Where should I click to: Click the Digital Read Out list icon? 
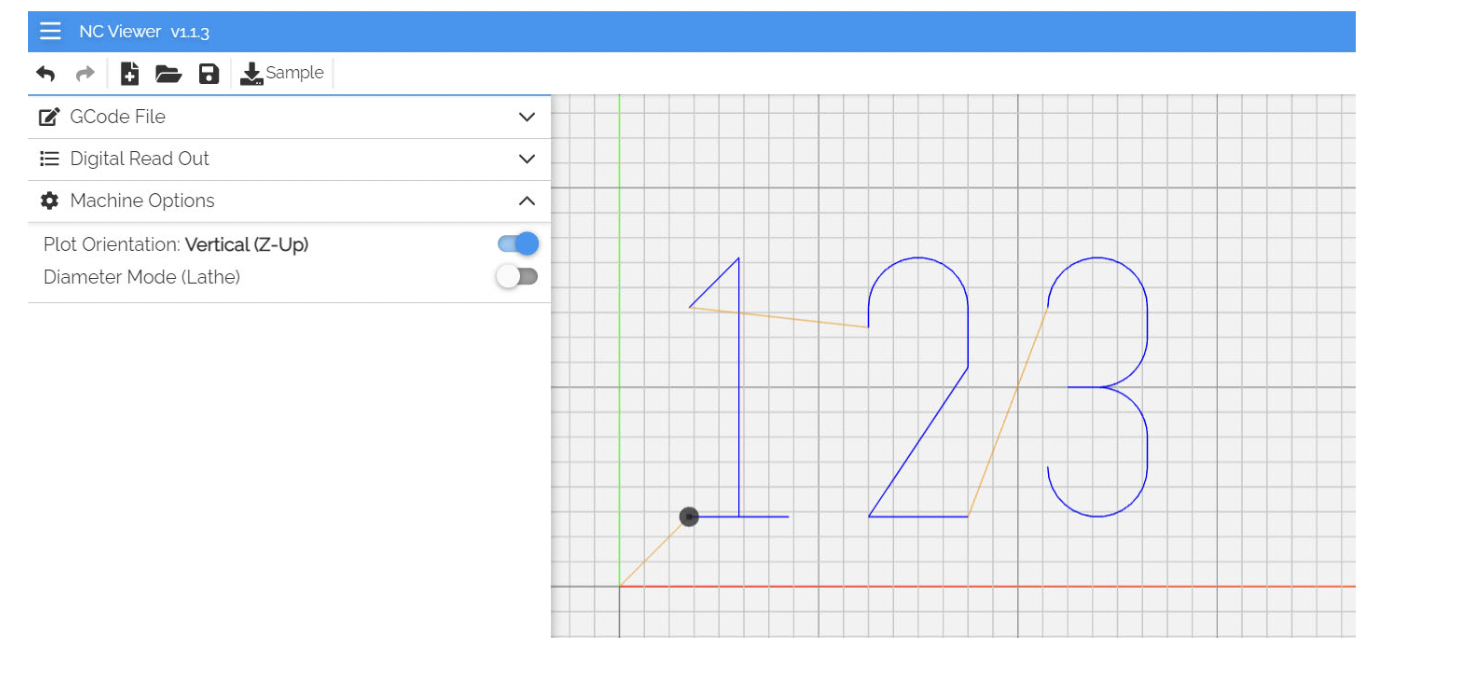coord(48,158)
